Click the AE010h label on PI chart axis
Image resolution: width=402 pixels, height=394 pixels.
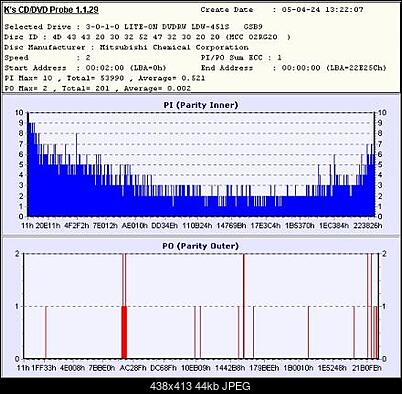point(135,226)
